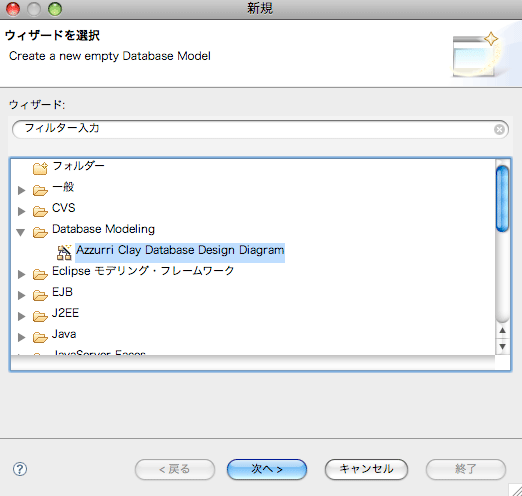Select Azzurri Clay Database Design Diagram

[x=180, y=250]
